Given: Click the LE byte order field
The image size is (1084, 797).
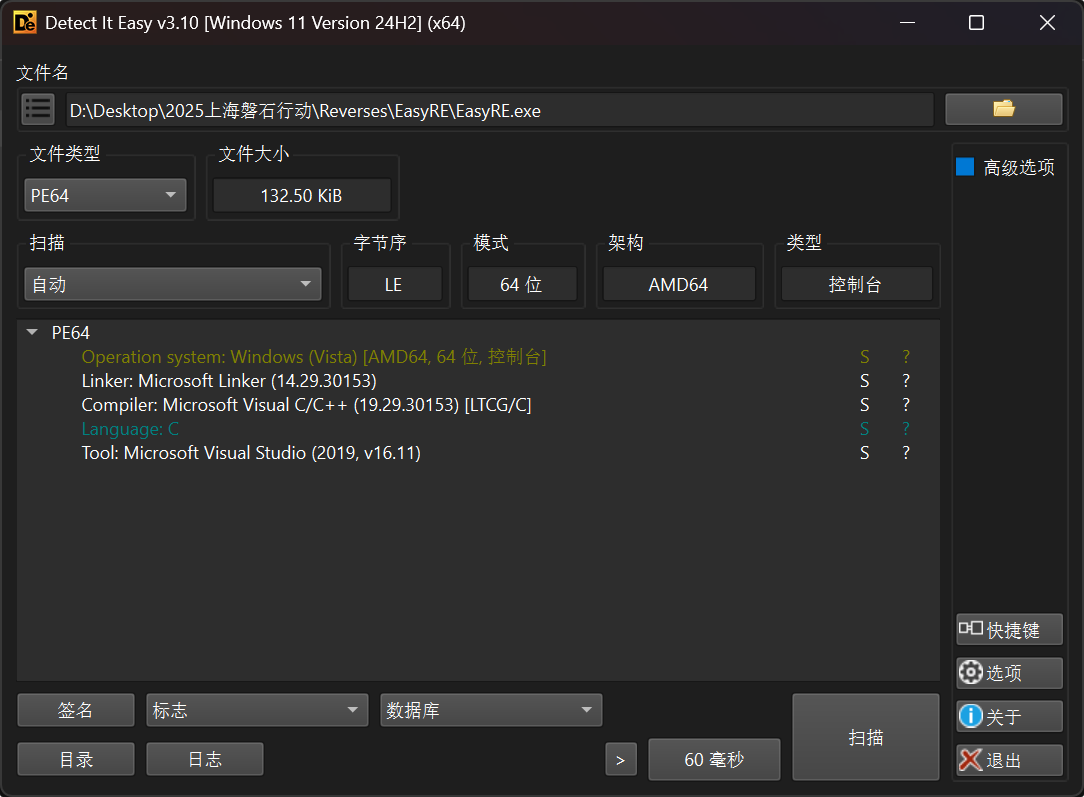Looking at the screenshot, I should tap(394, 284).
